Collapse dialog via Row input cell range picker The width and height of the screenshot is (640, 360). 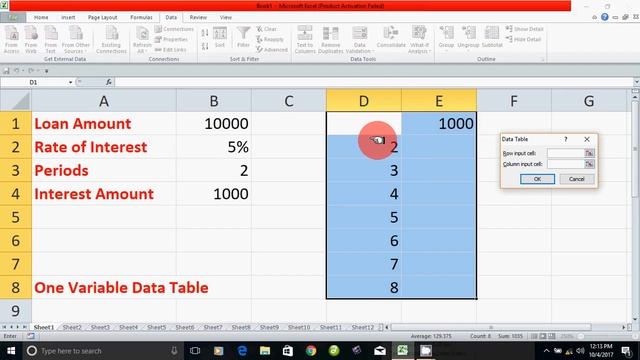pyautogui.click(x=589, y=153)
